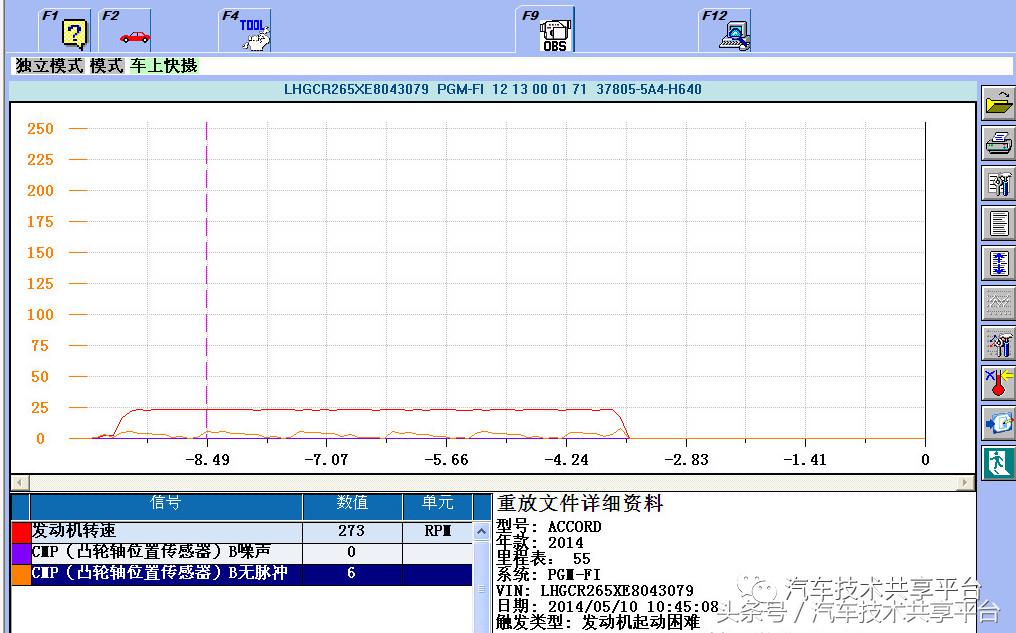Click the 触发类型: 发动机起动困难 line
This screenshot has width=1016, height=633.
[x=598, y=623]
